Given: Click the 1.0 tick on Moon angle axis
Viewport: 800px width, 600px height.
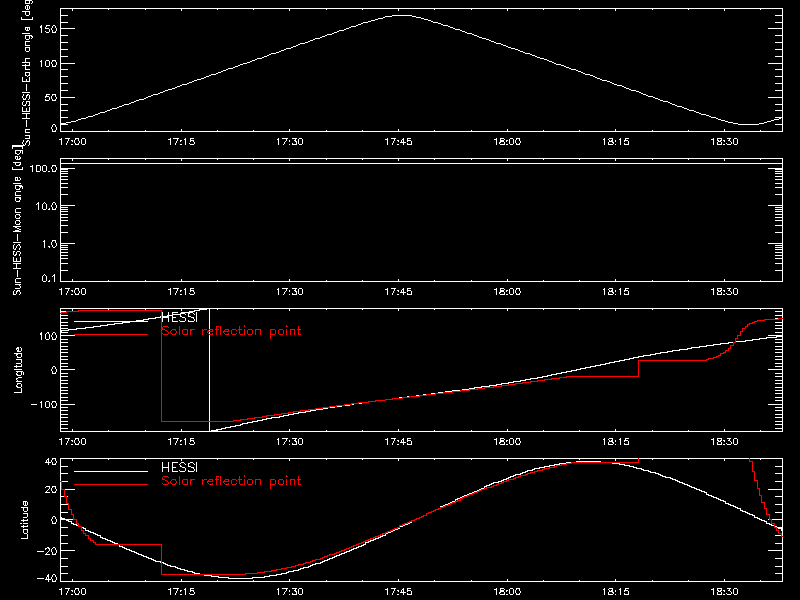Looking at the screenshot, I should click(x=49, y=244).
